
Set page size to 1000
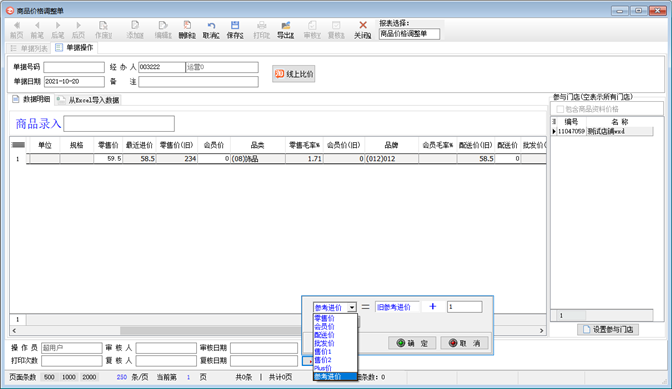(69, 377)
